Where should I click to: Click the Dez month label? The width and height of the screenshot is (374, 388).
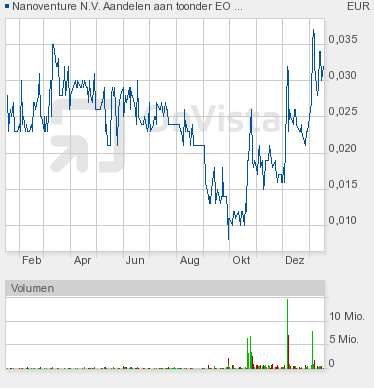[x=295, y=260]
